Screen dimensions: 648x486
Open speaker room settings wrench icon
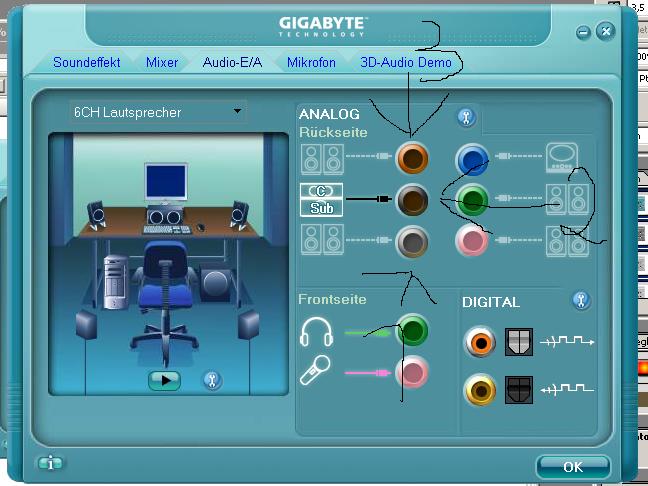pos(212,380)
